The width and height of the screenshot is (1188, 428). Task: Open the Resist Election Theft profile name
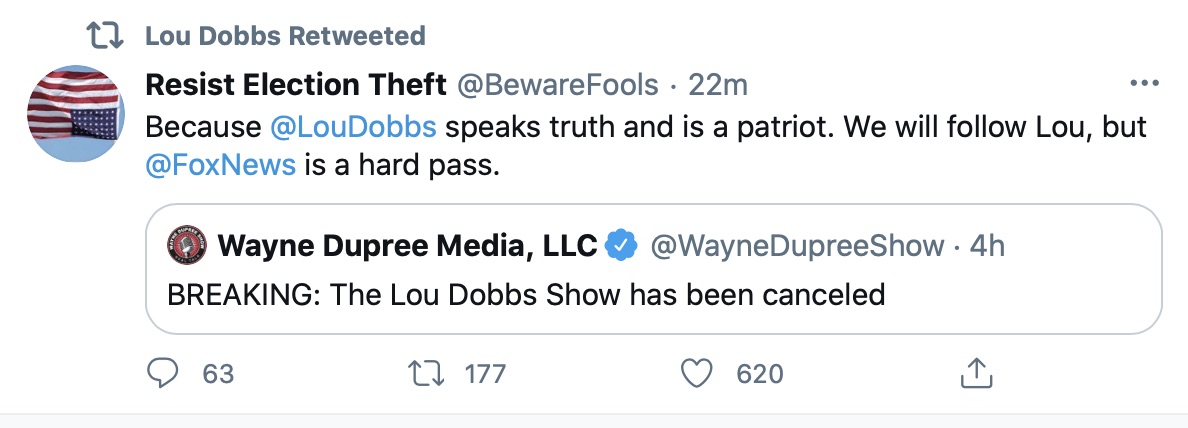(296, 86)
